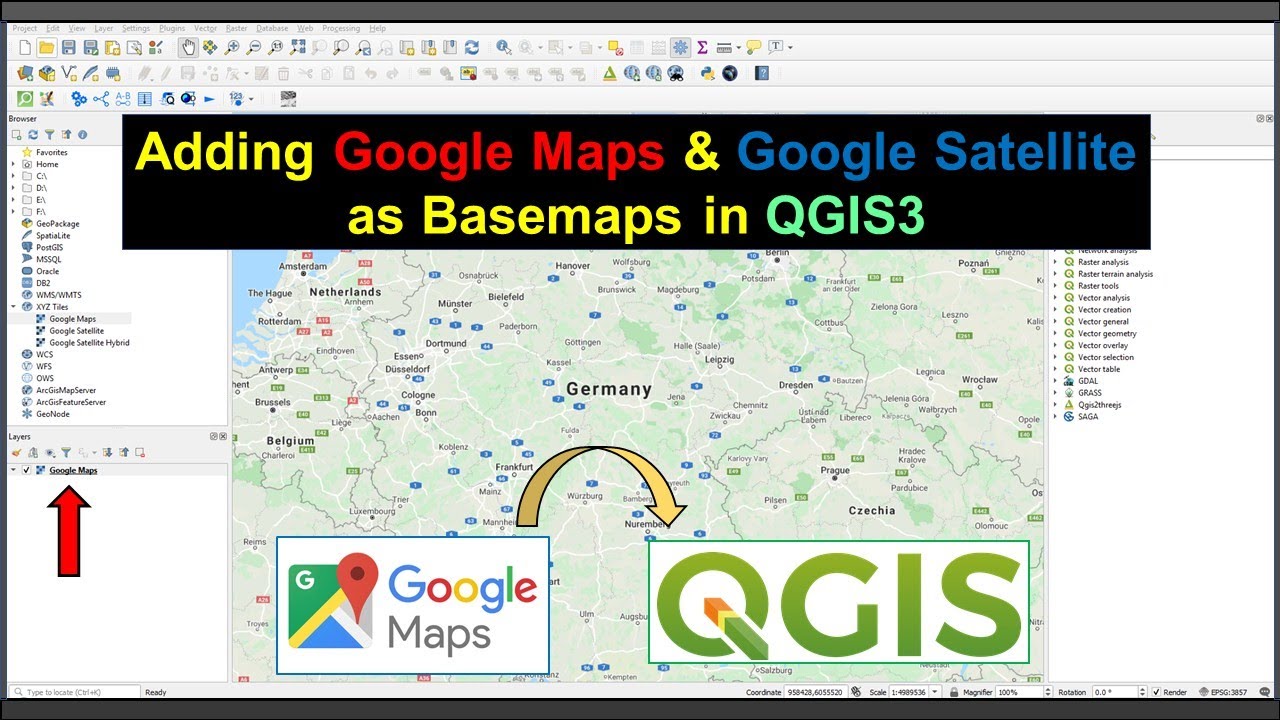Close the Layers panel
1280x720 pixels.
click(x=222, y=437)
